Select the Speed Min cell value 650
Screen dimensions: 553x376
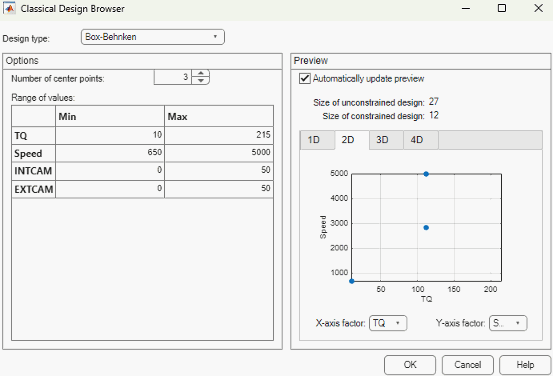(x=110, y=153)
